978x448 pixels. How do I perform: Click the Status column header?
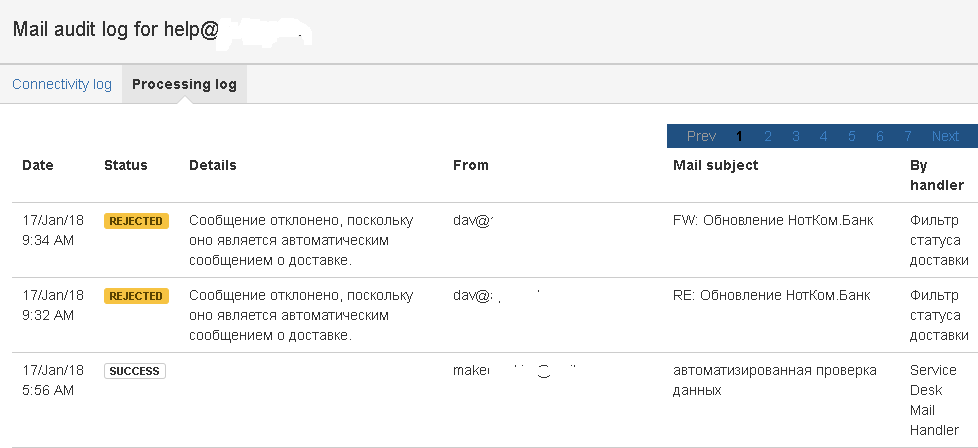(x=125, y=165)
